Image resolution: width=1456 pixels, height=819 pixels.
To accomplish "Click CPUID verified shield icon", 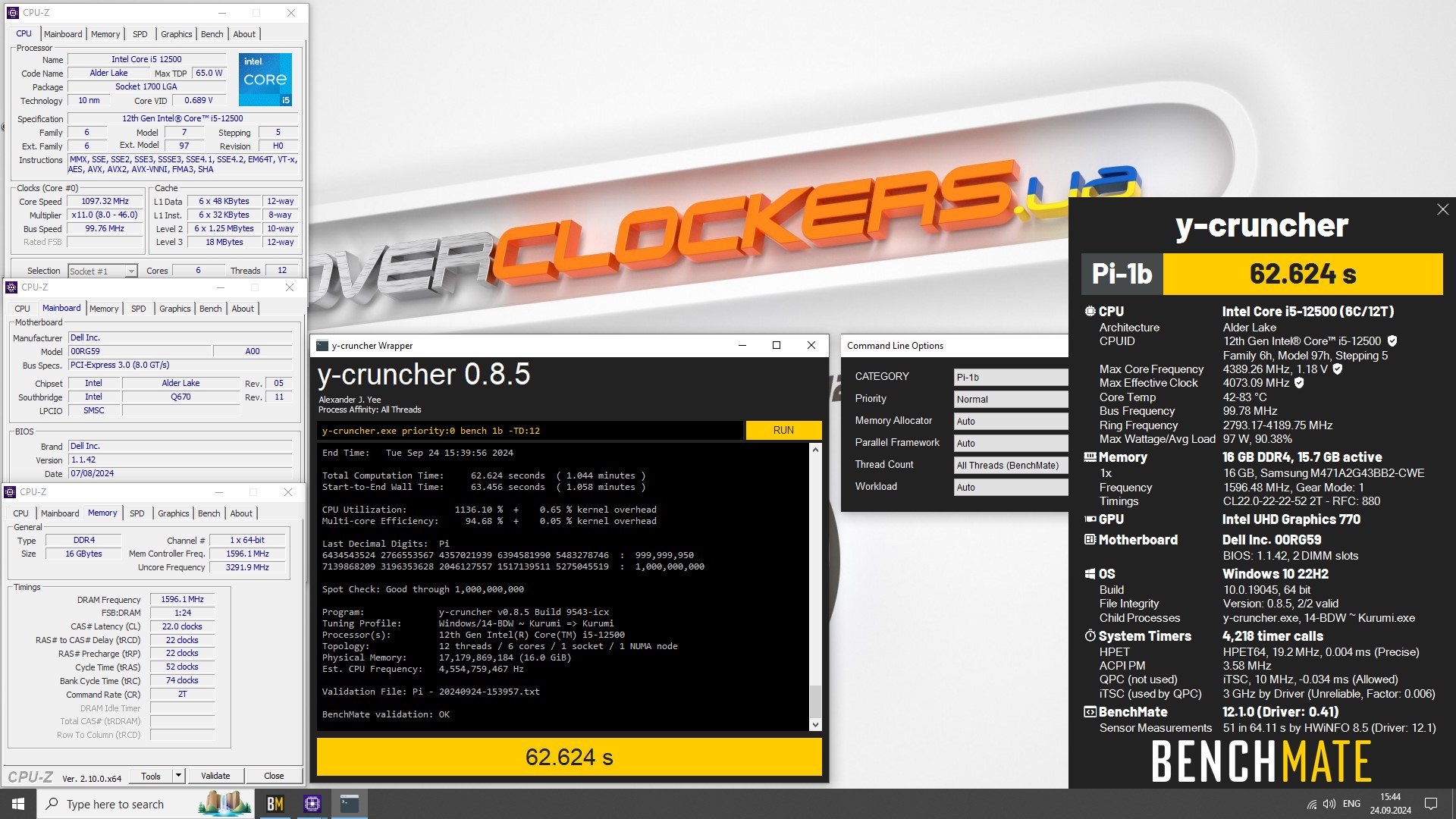I will point(1392,341).
